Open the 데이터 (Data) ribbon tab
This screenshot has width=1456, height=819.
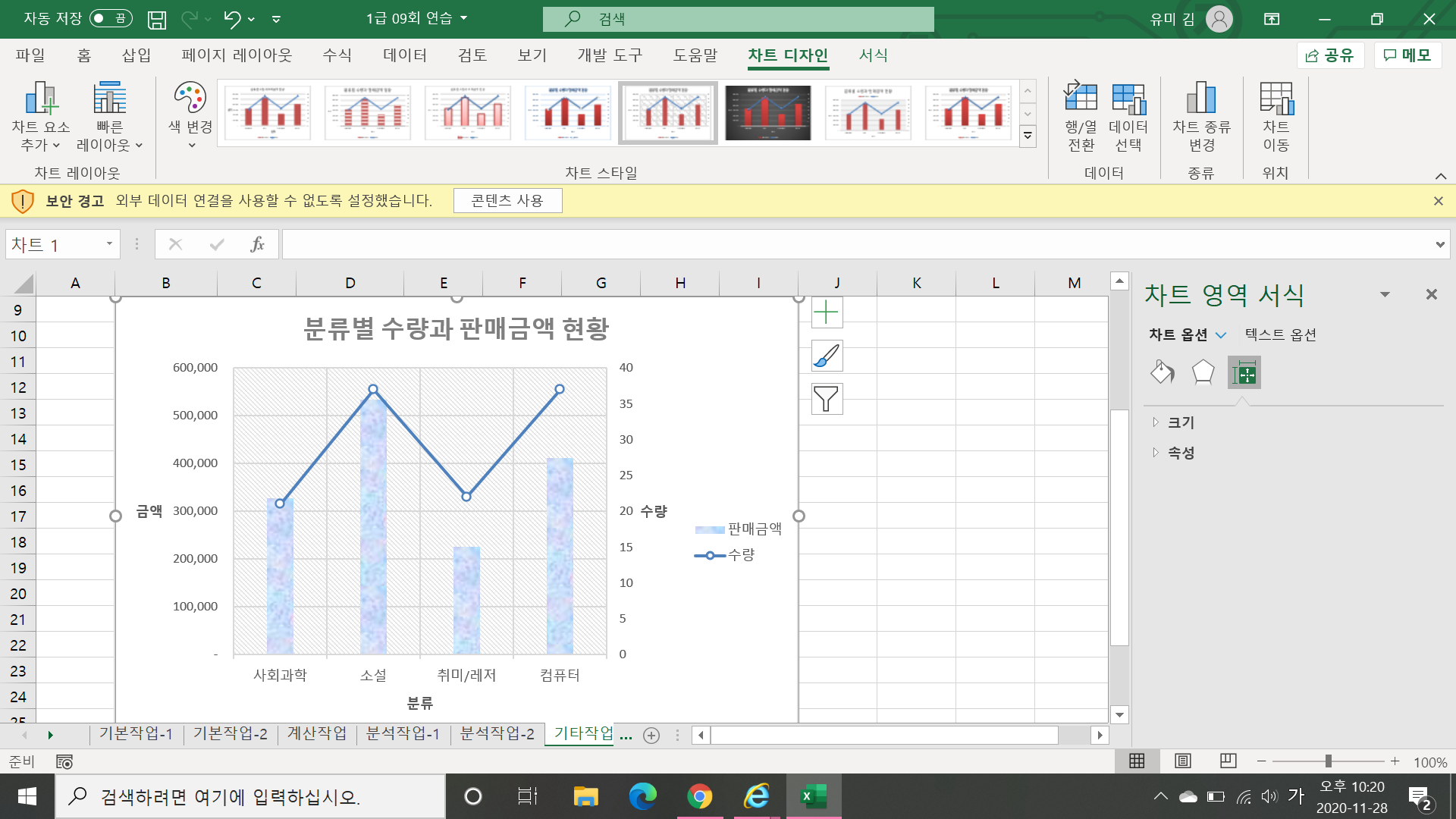point(404,55)
